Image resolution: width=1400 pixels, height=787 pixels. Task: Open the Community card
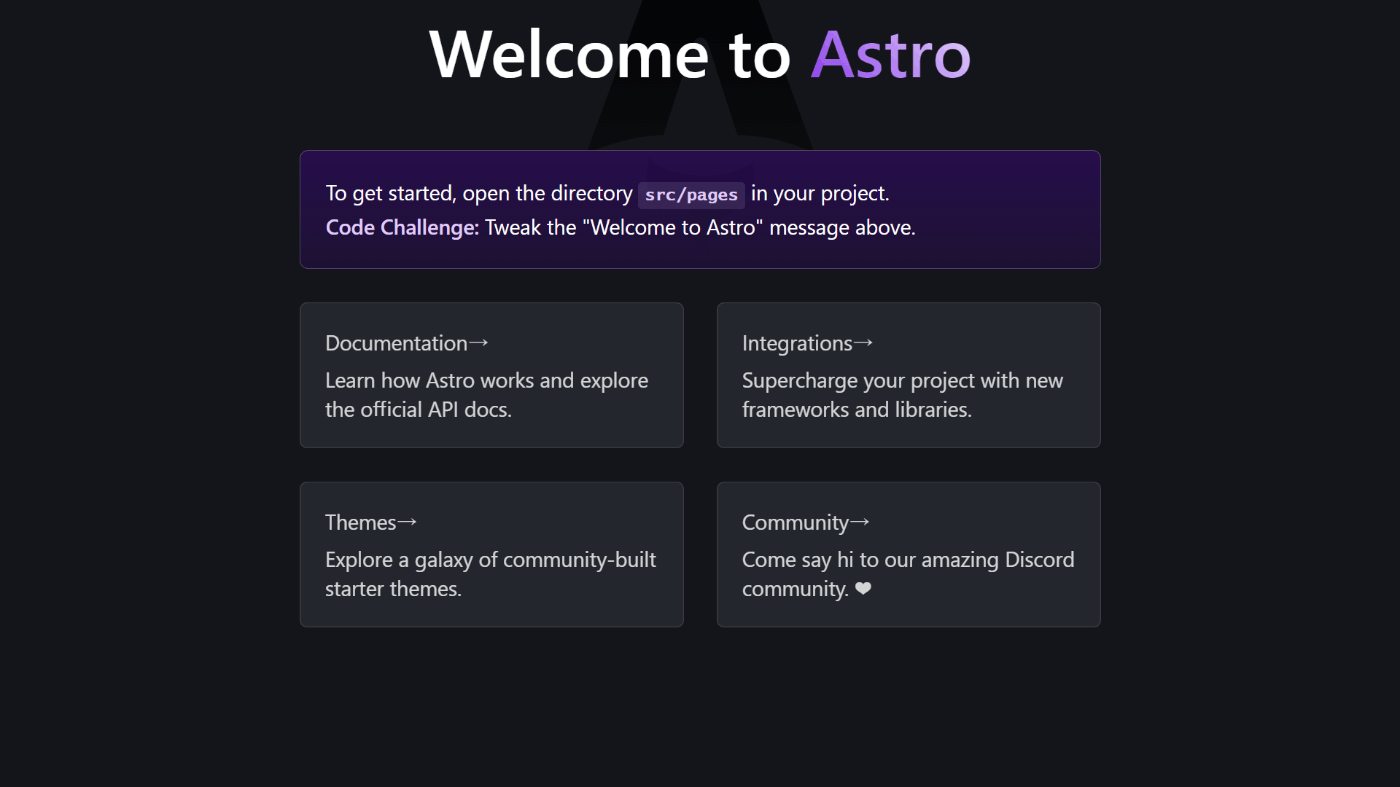click(x=908, y=555)
